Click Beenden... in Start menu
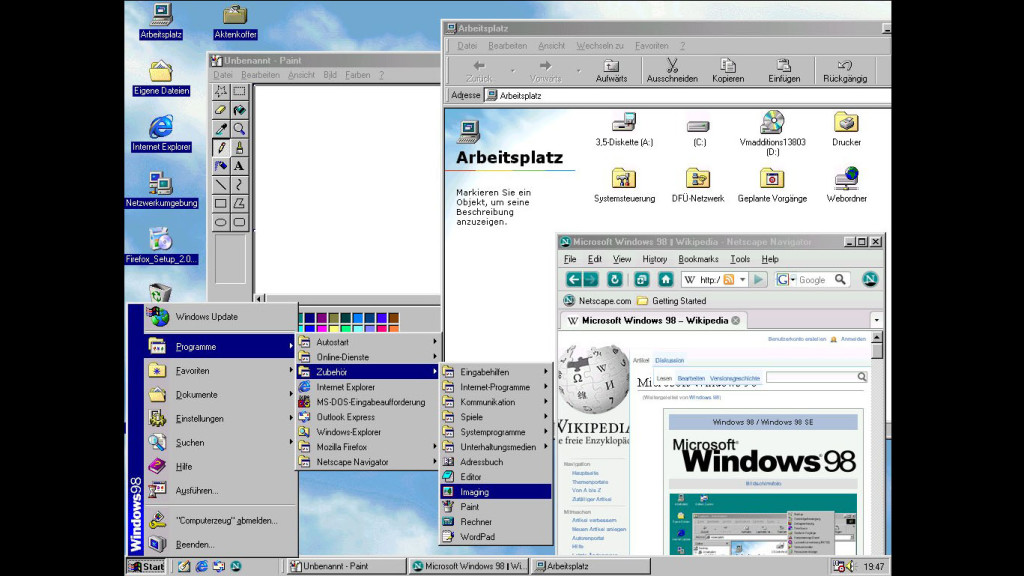This screenshot has height=576, width=1024. coord(221,544)
